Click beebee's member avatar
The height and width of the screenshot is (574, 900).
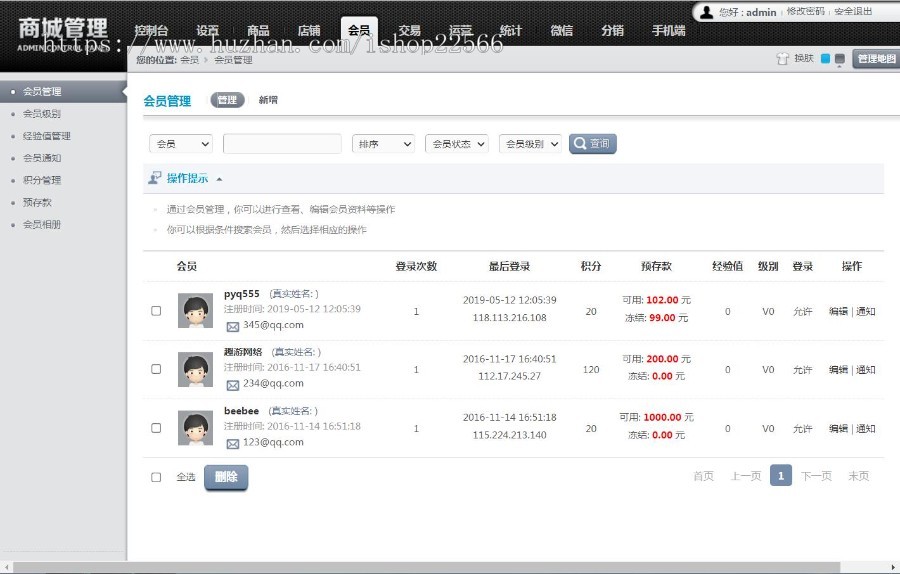[195, 428]
